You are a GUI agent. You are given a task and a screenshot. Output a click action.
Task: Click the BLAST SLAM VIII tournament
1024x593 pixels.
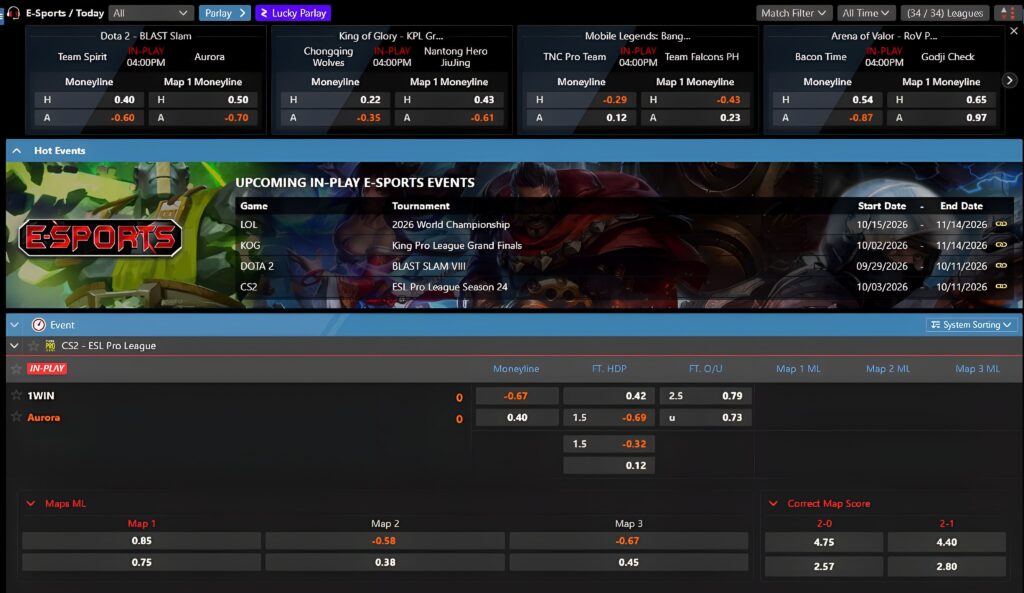pyautogui.click(x=429, y=266)
